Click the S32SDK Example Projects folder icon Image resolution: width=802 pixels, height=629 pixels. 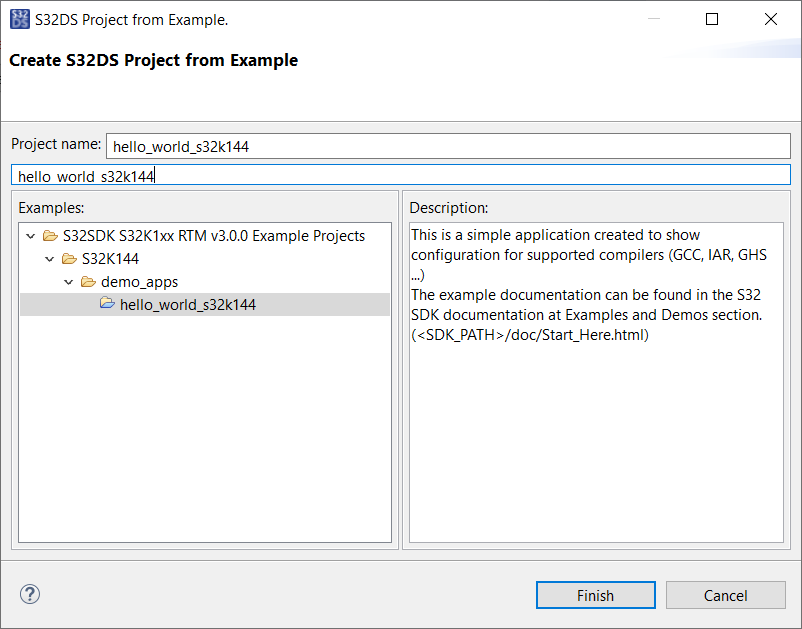(x=50, y=236)
